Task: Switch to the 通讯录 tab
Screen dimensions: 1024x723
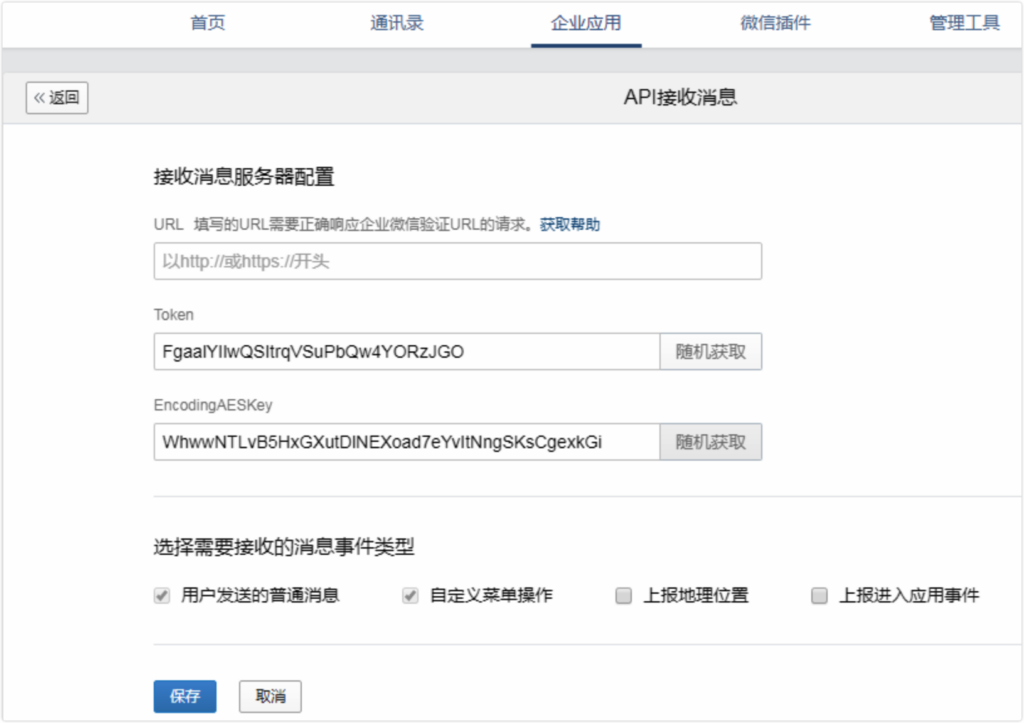Action: [397, 23]
